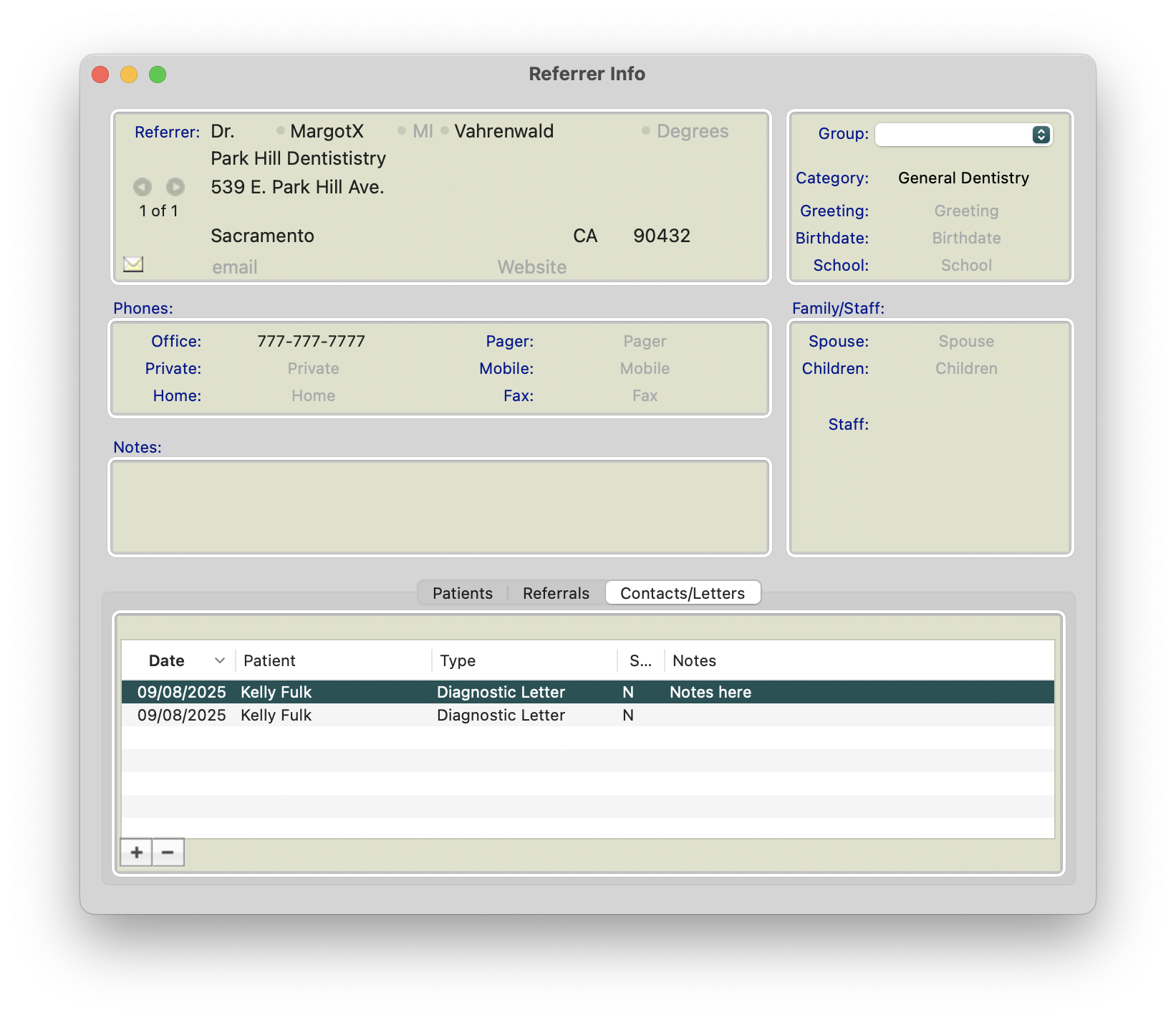
Task: Switch to the Referrals tab
Action: [x=556, y=593]
